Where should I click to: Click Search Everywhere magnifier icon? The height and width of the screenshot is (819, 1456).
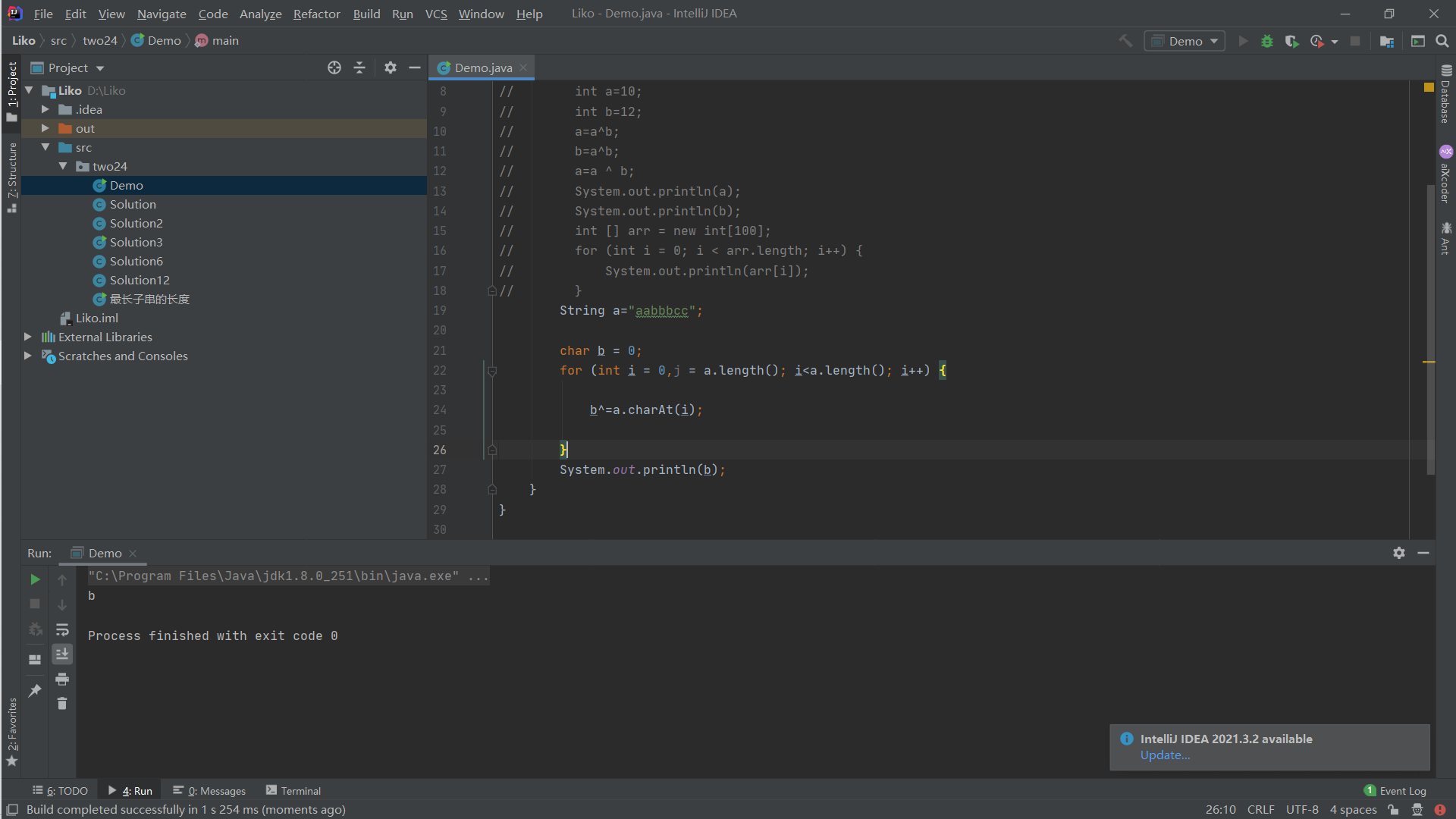click(1442, 41)
